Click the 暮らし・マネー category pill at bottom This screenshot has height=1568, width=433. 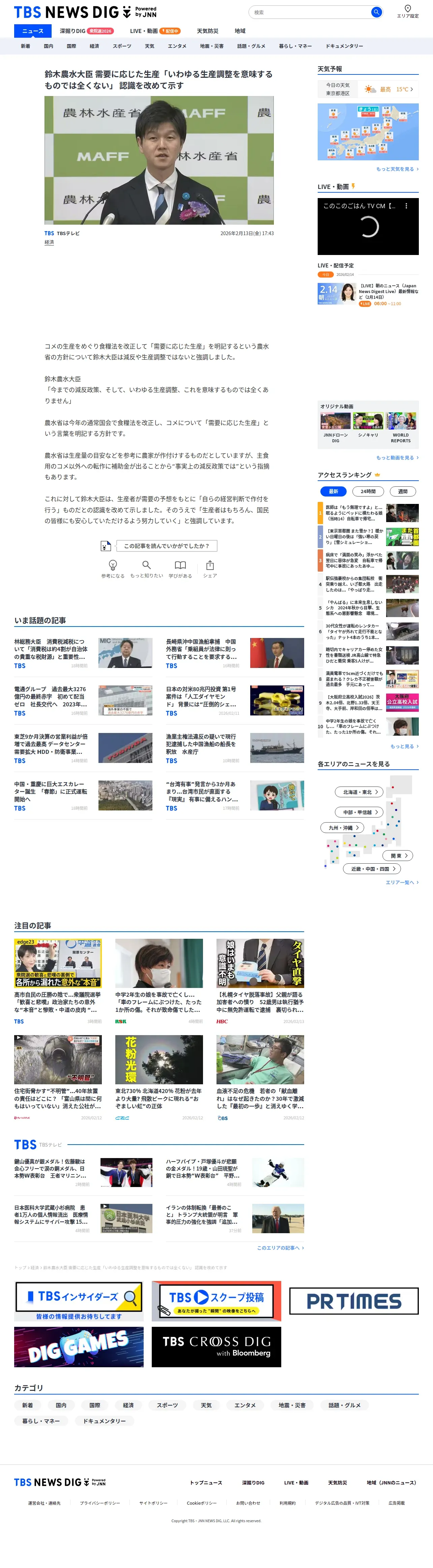pyautogui.click(x=41, y=1421)
